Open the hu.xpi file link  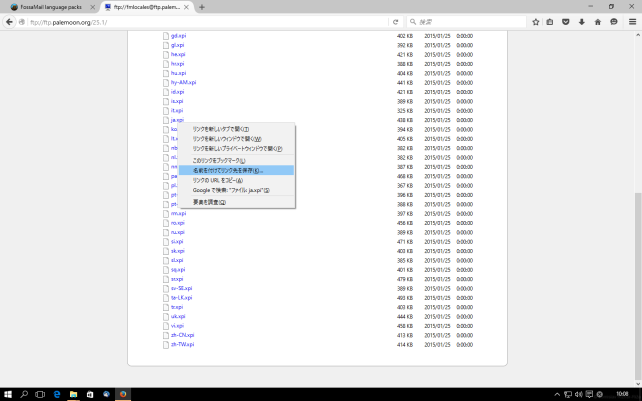coord(178,73)
